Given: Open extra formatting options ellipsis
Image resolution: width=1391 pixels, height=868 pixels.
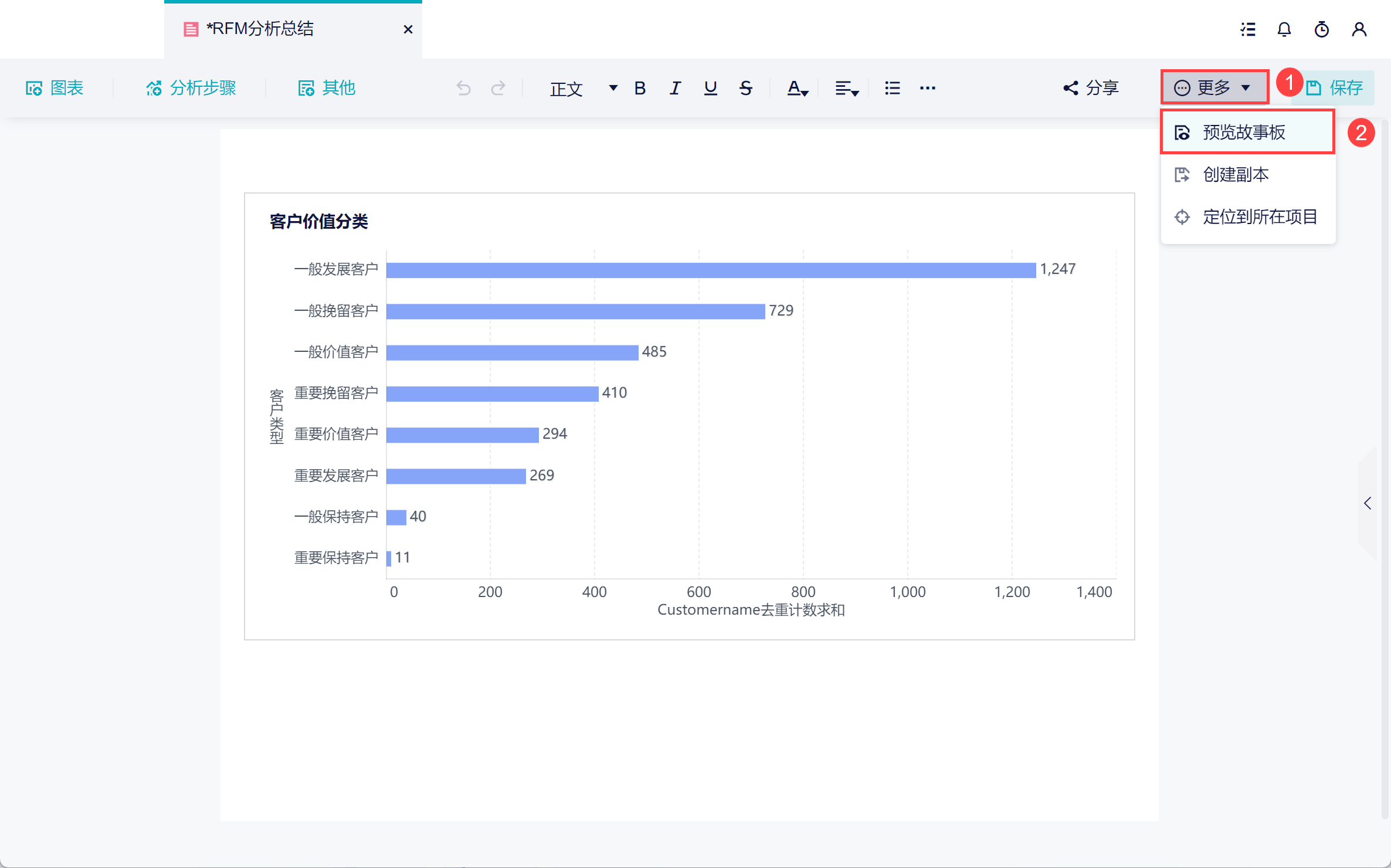Looking at the screenshot, I should (x=927, y=88).
